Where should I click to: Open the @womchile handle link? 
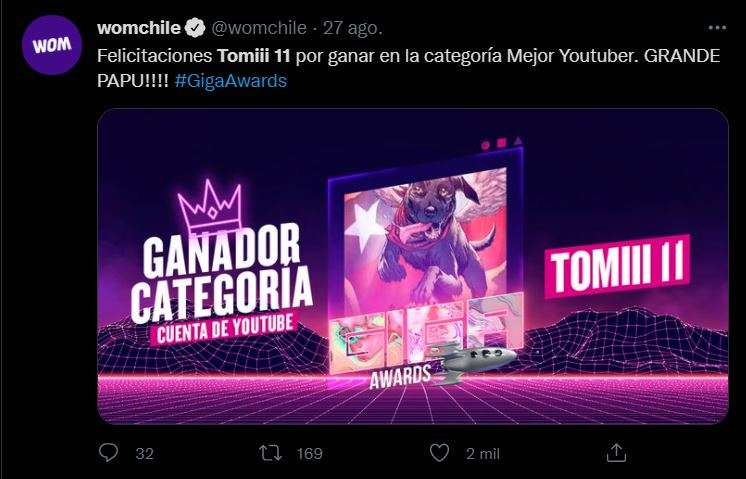click(x=258, y=28)
